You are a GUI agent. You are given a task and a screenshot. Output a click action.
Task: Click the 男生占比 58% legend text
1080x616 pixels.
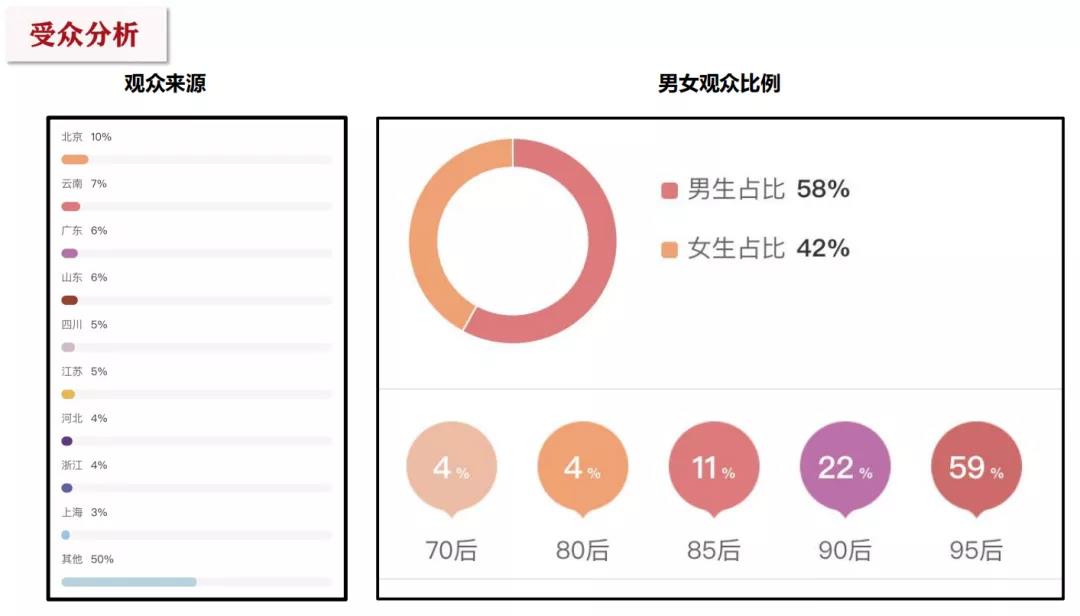click(x=768, y=189)
